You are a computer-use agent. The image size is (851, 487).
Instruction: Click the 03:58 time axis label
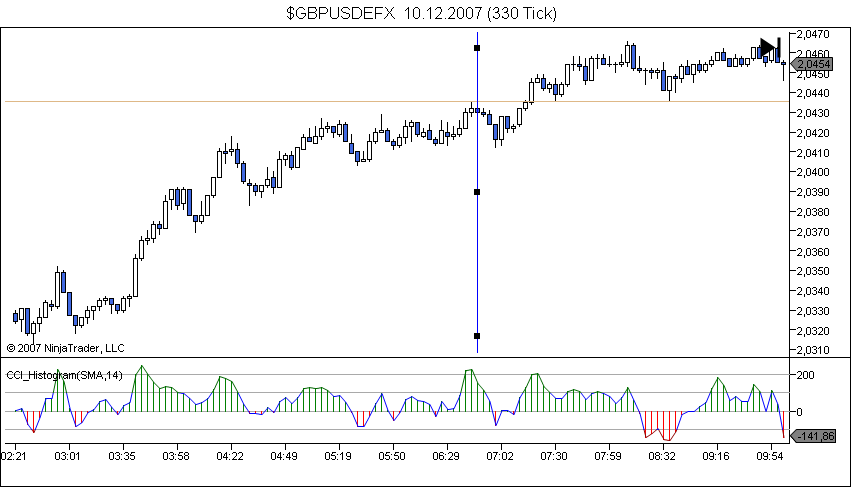tap(176, 456)
